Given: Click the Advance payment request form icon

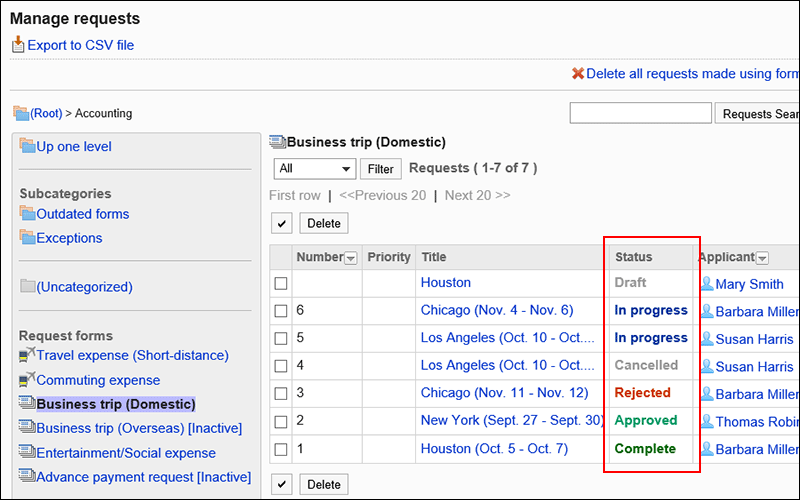Looking at the screenshot, I should [27, 476].
